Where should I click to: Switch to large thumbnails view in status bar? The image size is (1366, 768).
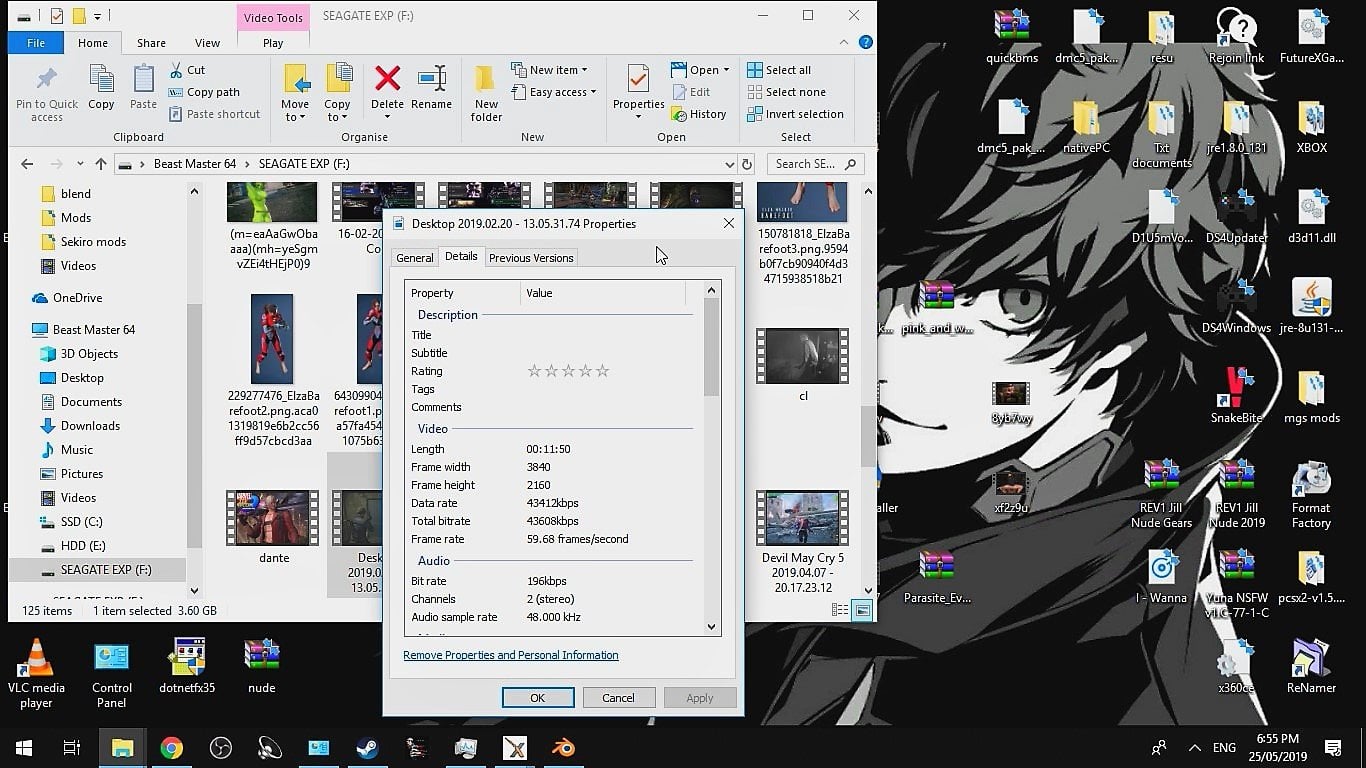(861, 610)
